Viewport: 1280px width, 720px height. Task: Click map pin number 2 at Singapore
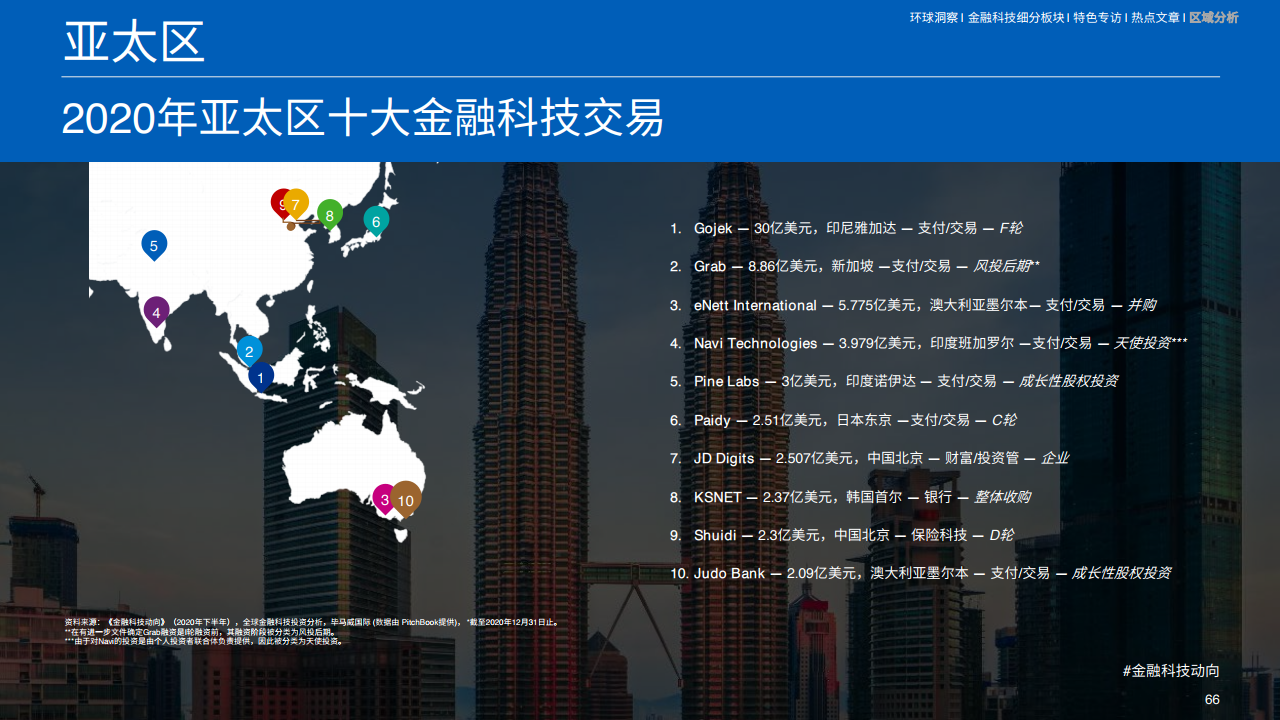click(249, 352)
